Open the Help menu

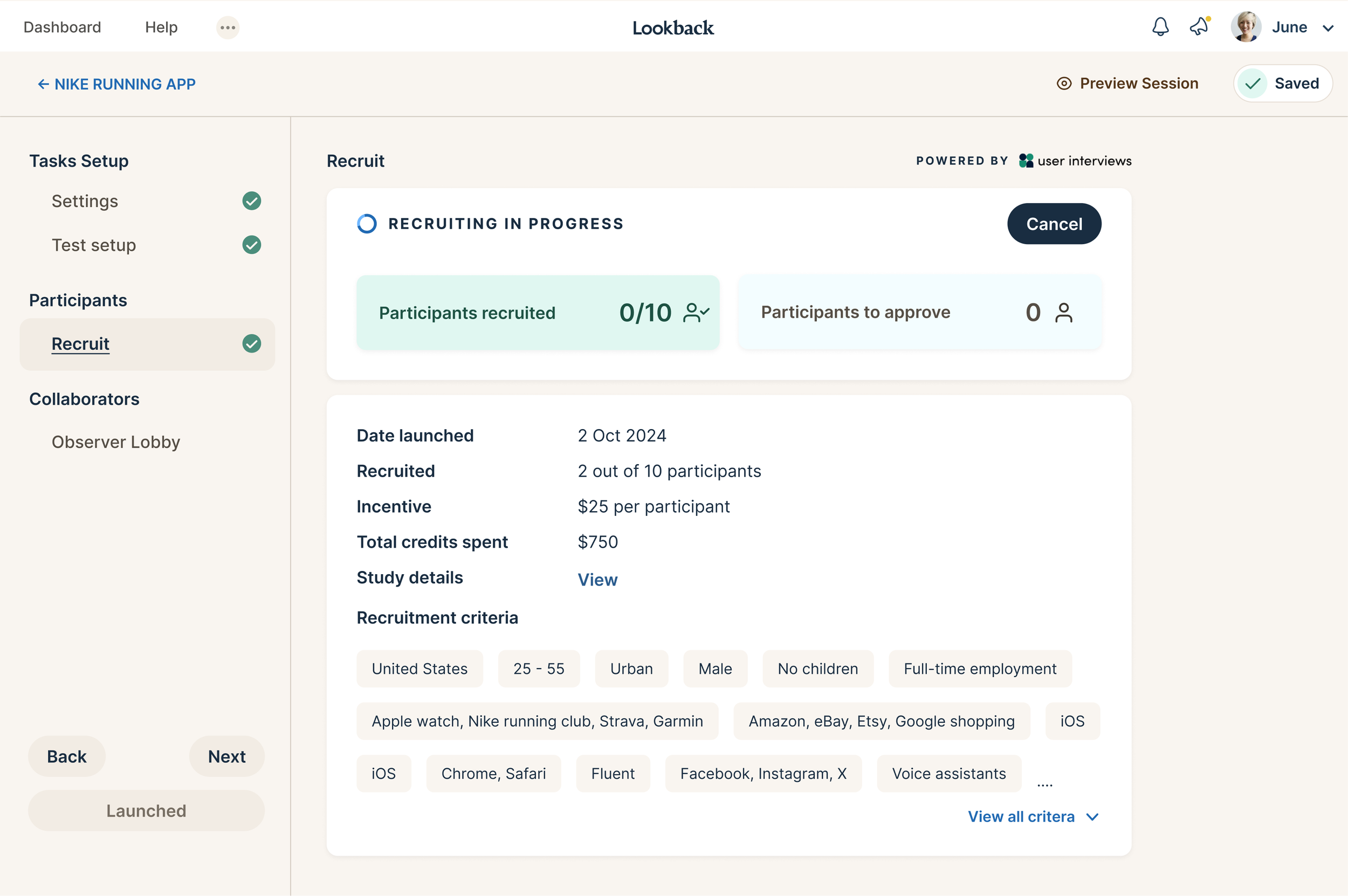click(x=161, y=27)
